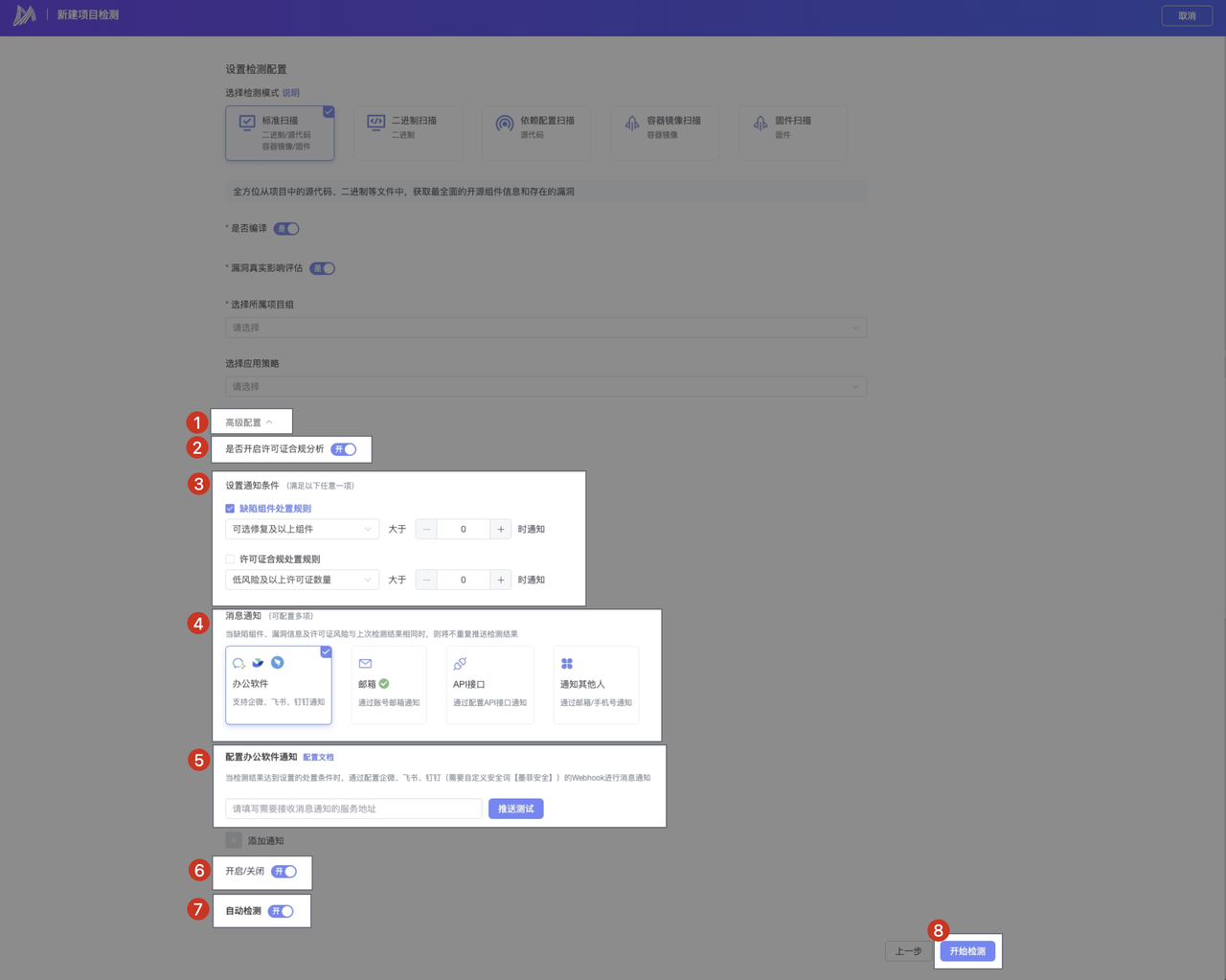Open the 选择所属项目组 dropdown
This screenshot has width=1226, height=980.
coord(545,328)
